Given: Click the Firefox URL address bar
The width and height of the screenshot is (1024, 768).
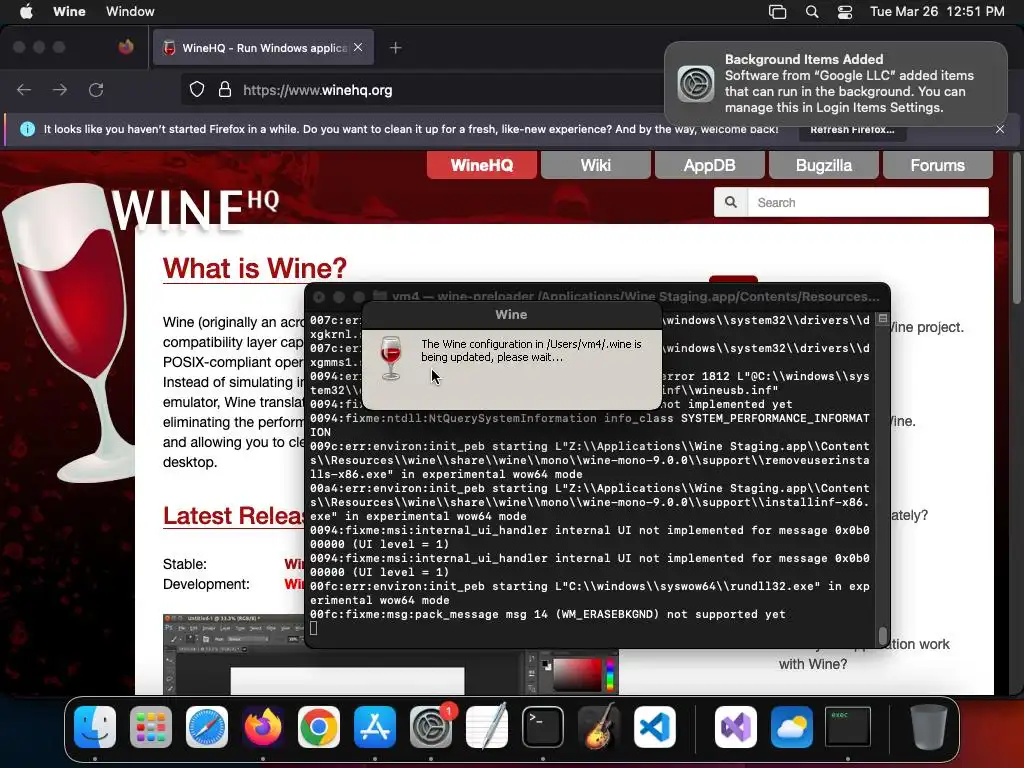Looking at the screenshot, I should 421,90.
